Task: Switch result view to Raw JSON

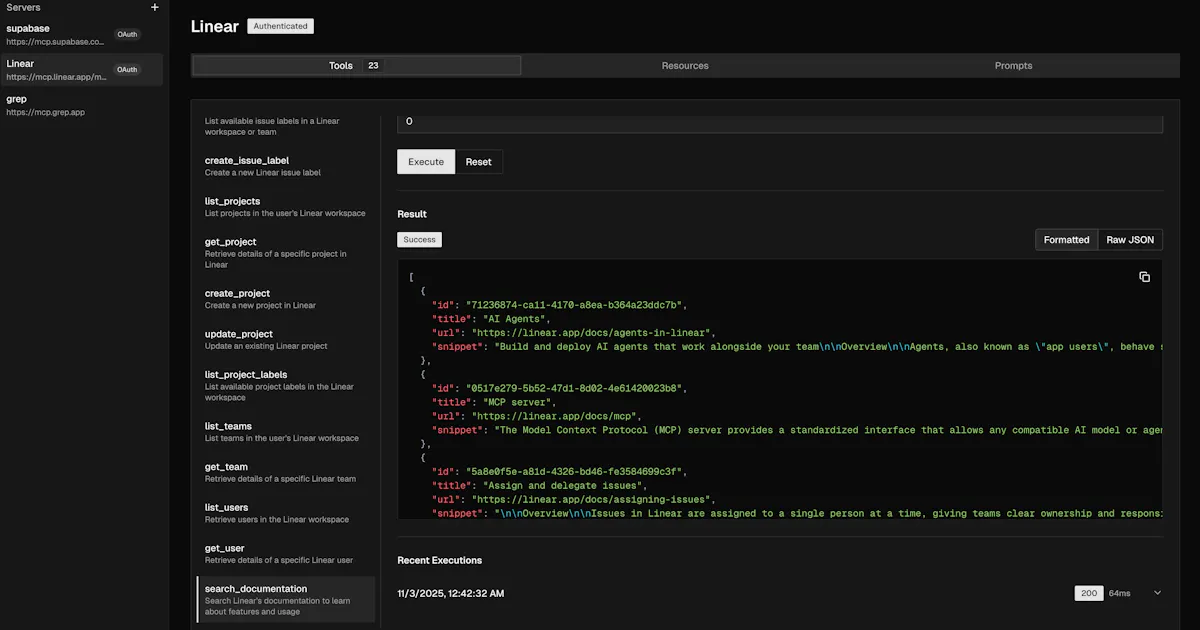Action: point(1130,240)
